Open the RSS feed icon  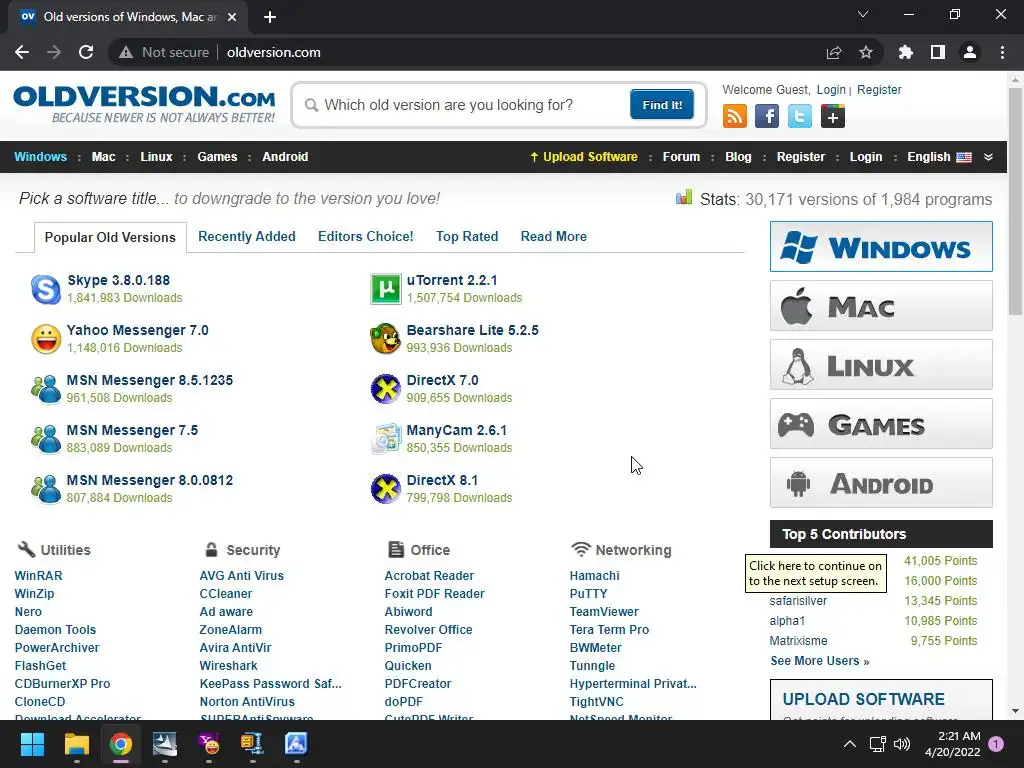click(x=735, y=116)
